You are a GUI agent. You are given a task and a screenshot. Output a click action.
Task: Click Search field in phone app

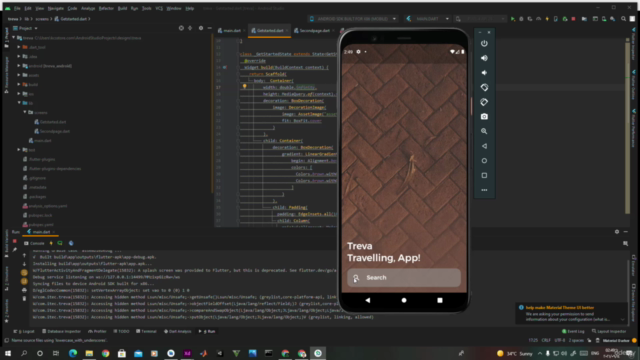(404, 278)
